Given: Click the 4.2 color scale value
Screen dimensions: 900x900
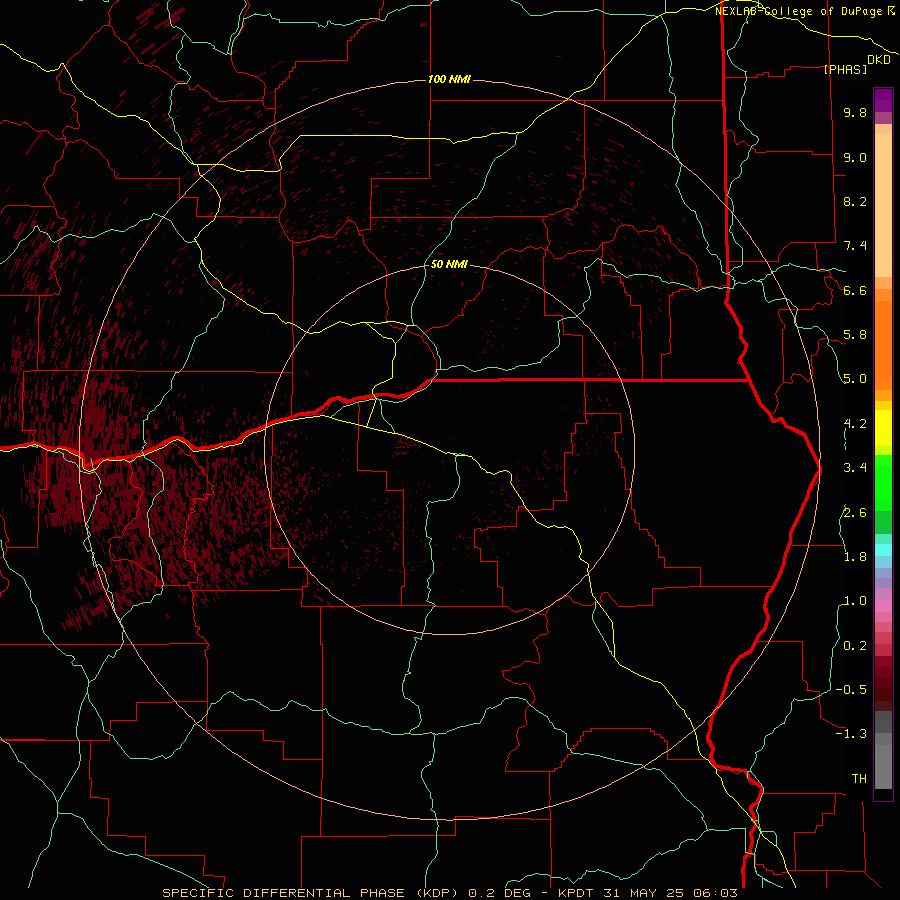Looking at the screenshot, I should tap(855, 424).
